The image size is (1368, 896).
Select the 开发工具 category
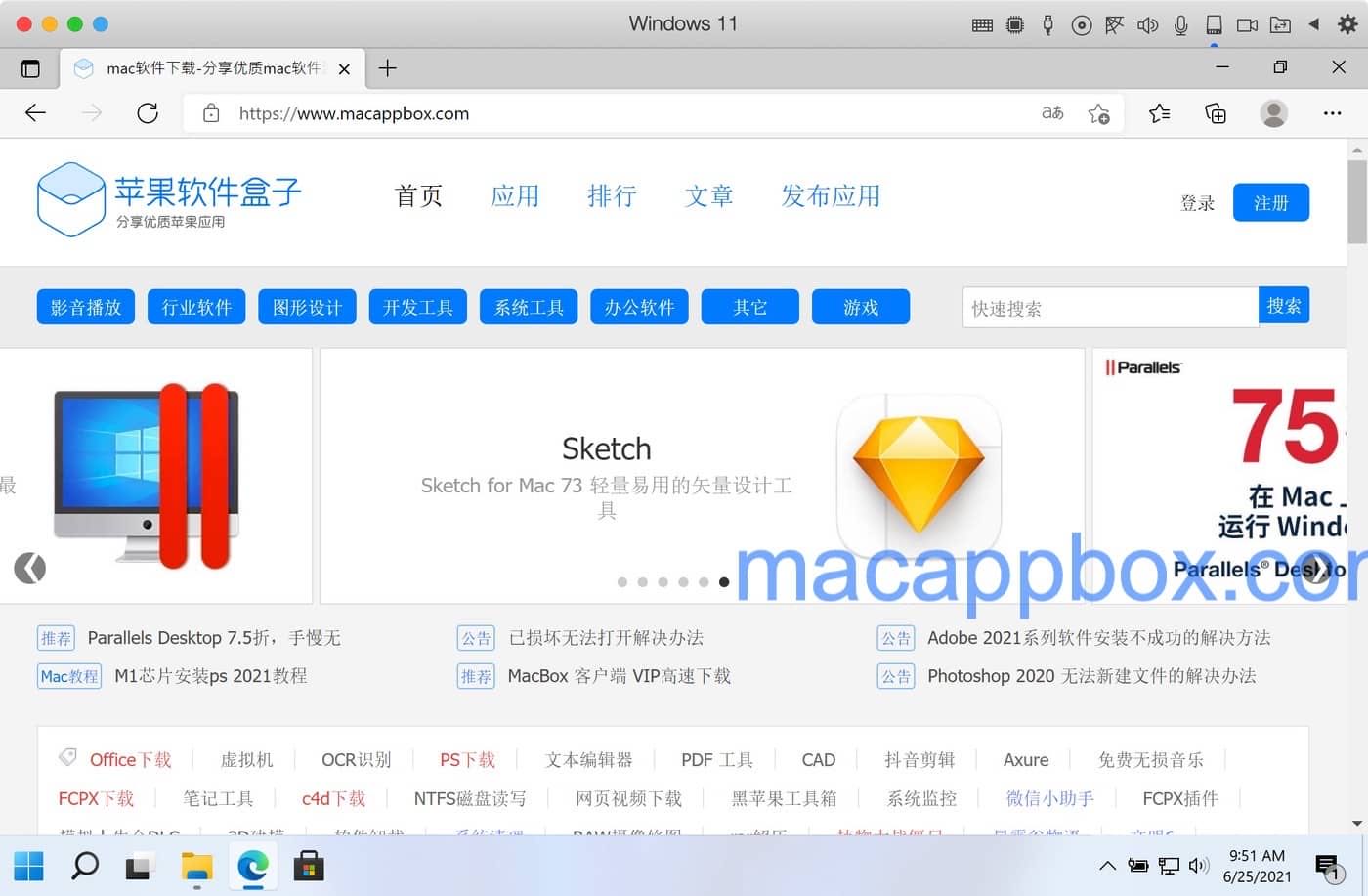pyautogui.click(x=418, y=307)
